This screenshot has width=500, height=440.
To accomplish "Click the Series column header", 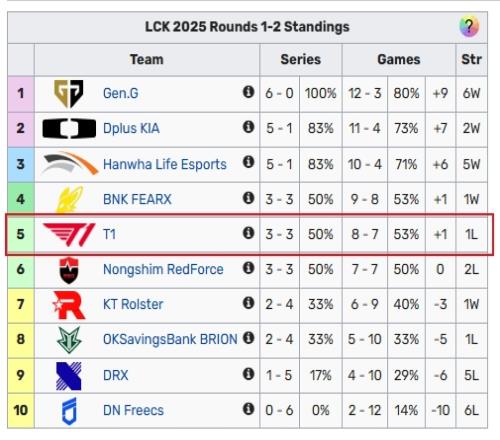I will (x=301, y=60).
